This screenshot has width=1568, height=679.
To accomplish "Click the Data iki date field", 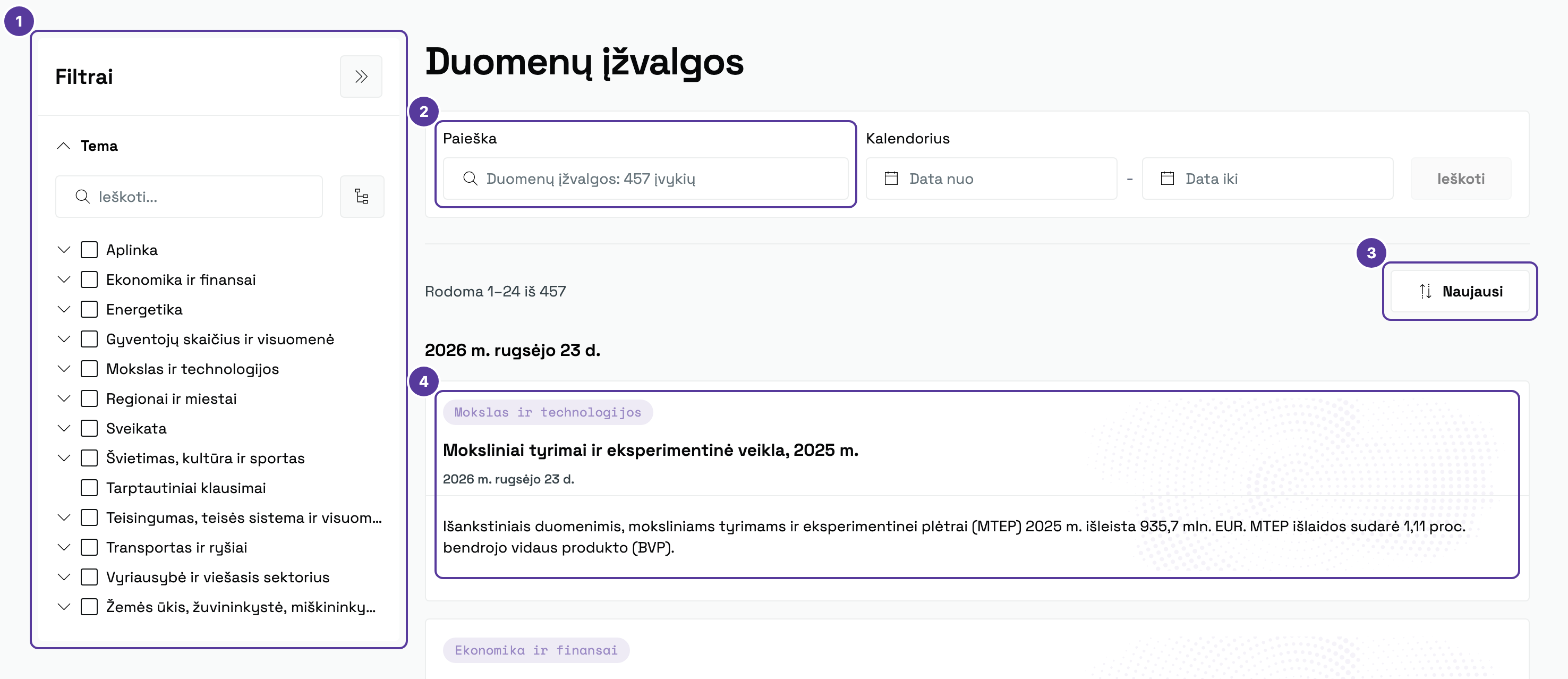I will click(1267, 179).
